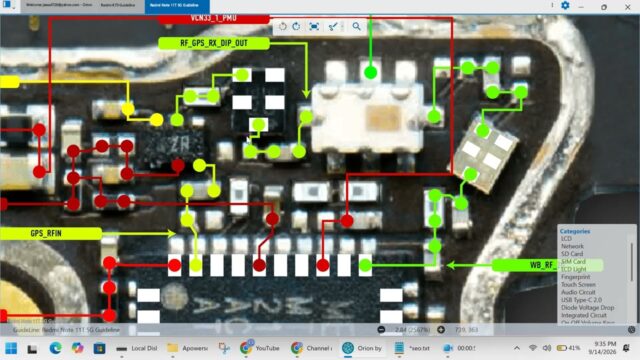Screen dimensions: 640x360
Task: Click the zoom value 2.84 readout
Action: tap(412, 329)
